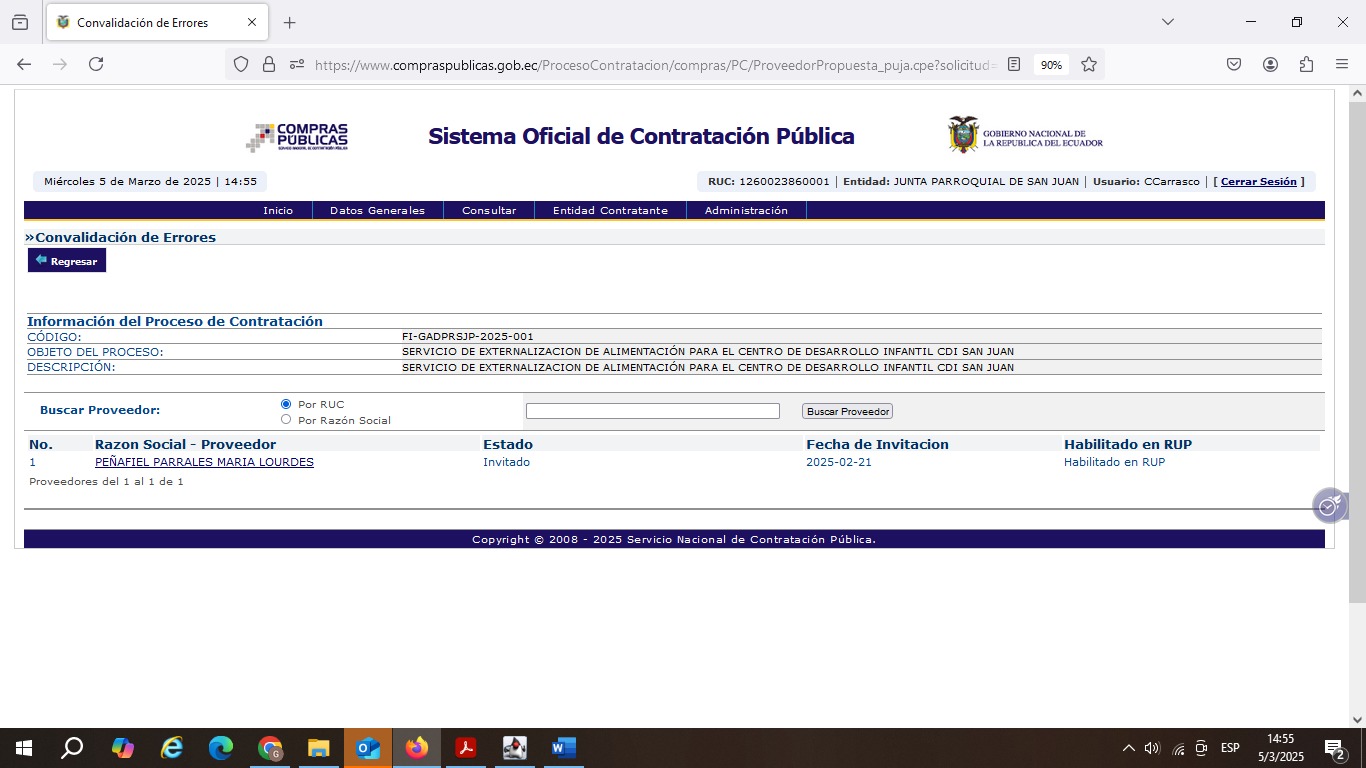
Task: Click the Regresar back-arrow button
Action: (67, 261)
